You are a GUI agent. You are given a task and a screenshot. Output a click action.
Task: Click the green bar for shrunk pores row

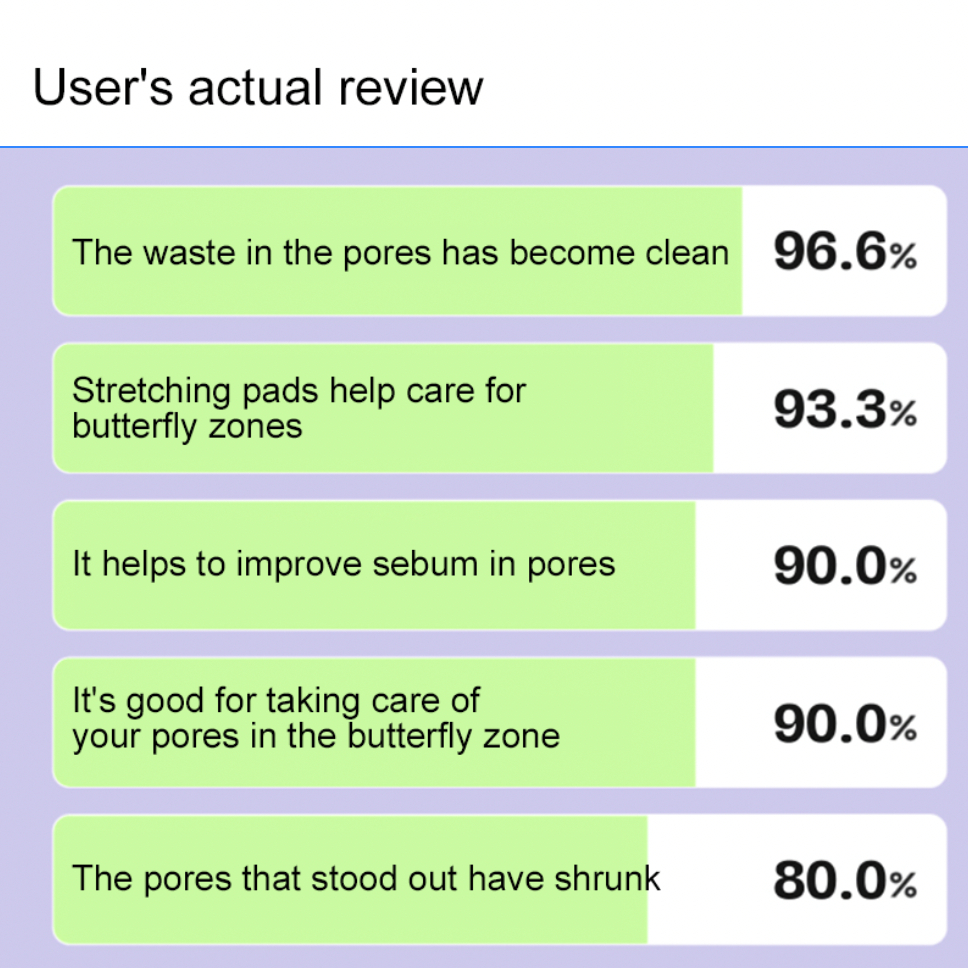click(351, 880)
